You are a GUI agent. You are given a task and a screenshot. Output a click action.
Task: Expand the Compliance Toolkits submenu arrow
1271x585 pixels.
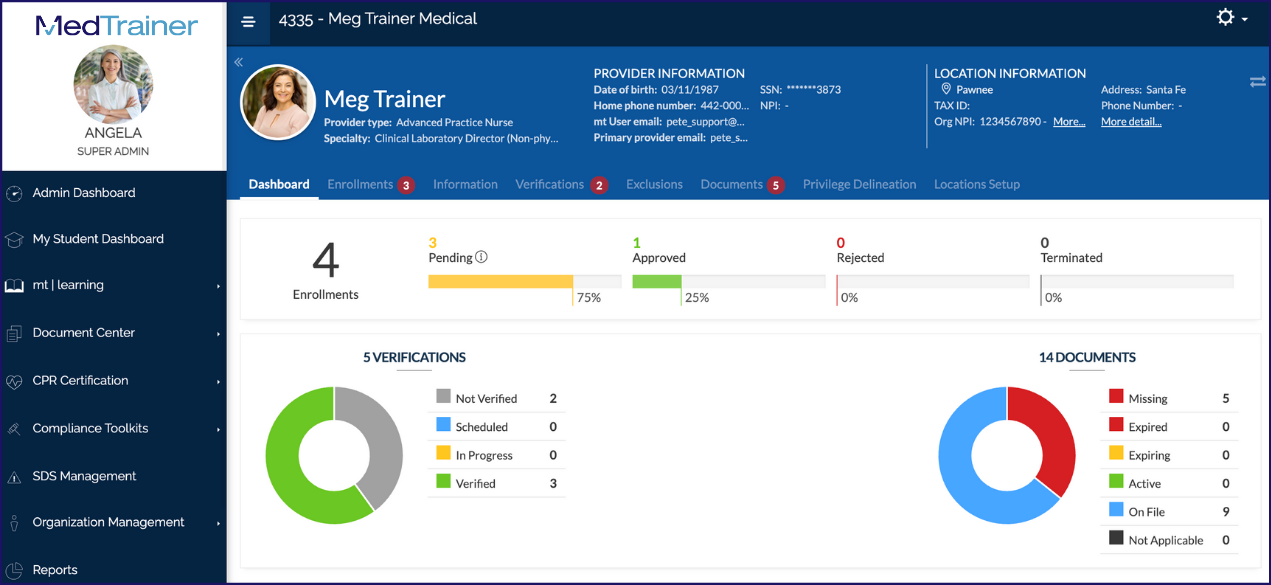pos(218,430)
